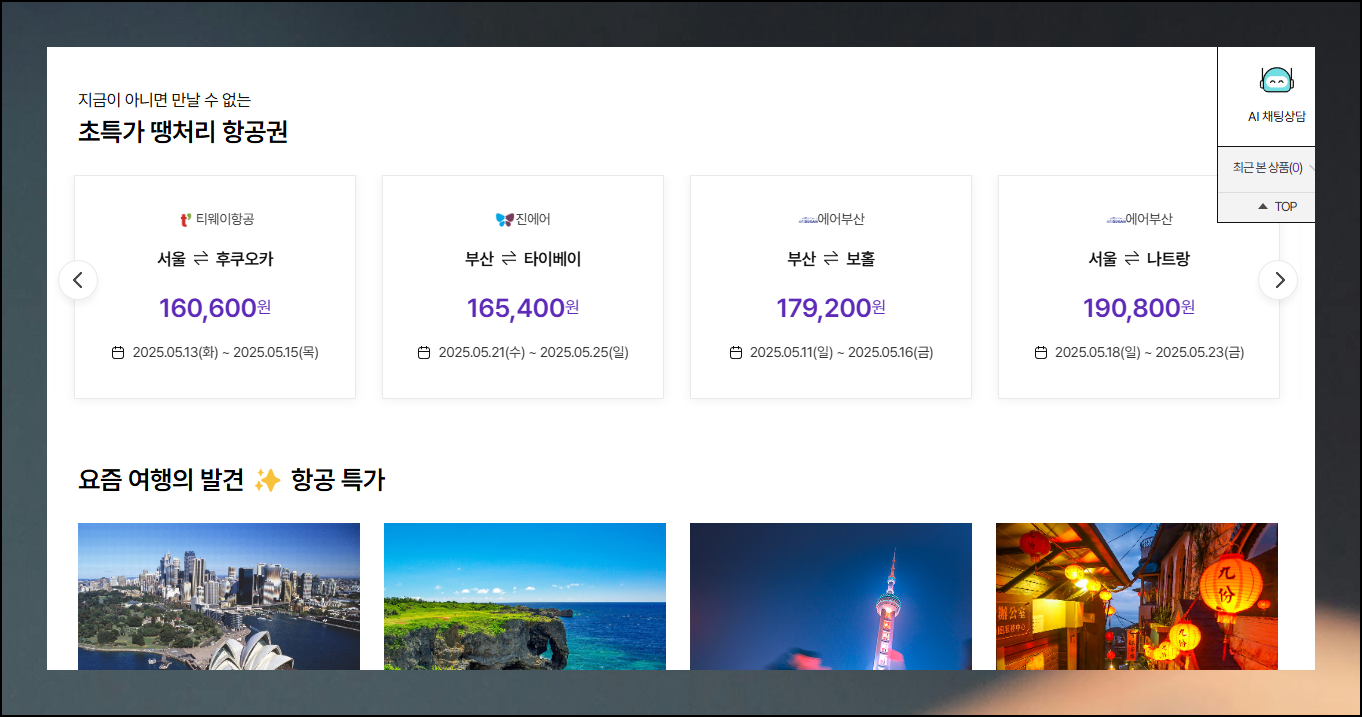Screen dimensions: 1362x717
Task: Open the 부산-타이베이 165,400원 flight card
Action: click(523, 287)
